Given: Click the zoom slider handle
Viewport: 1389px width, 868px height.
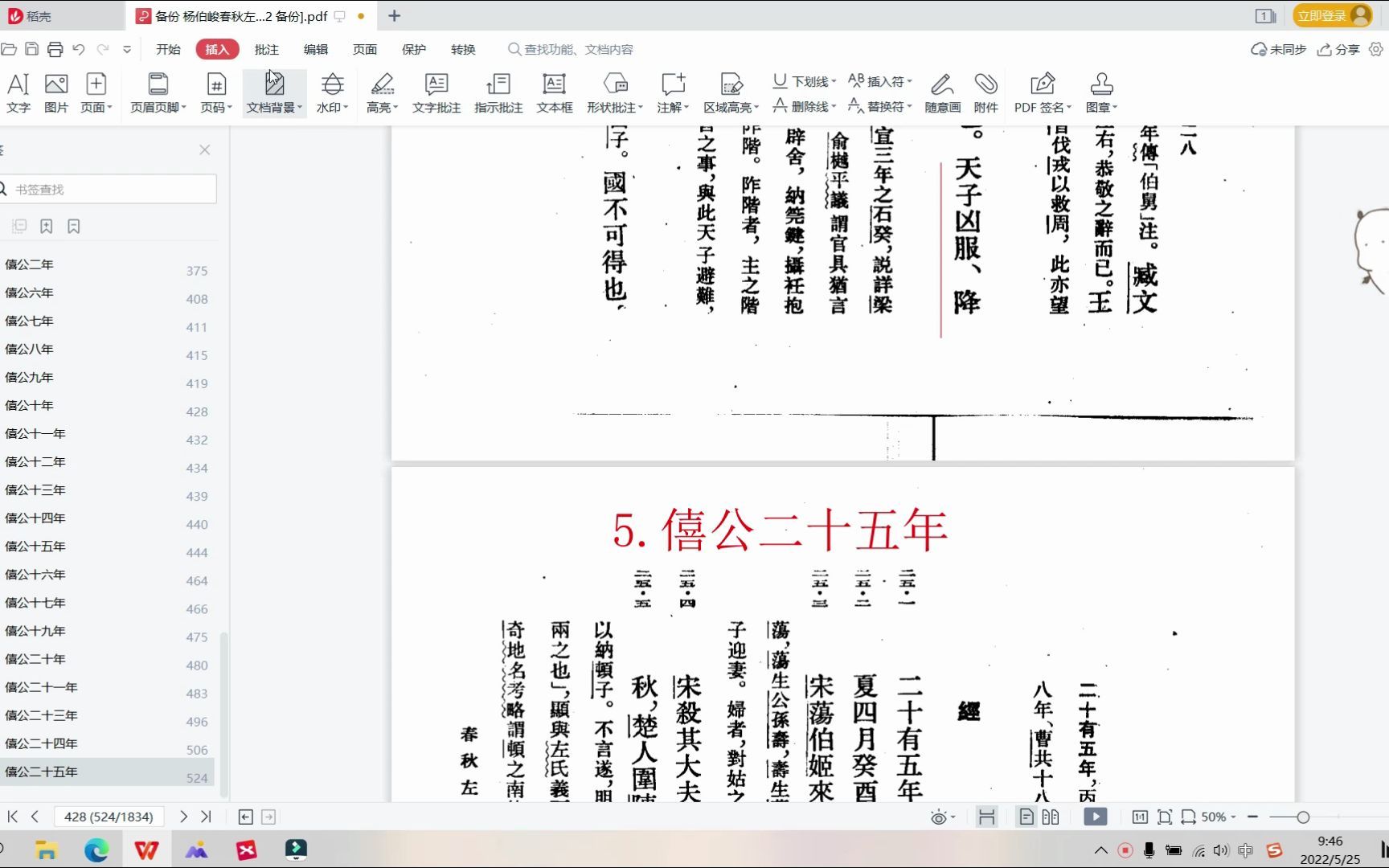Looking at the screenshot, I should point(1303,817).
